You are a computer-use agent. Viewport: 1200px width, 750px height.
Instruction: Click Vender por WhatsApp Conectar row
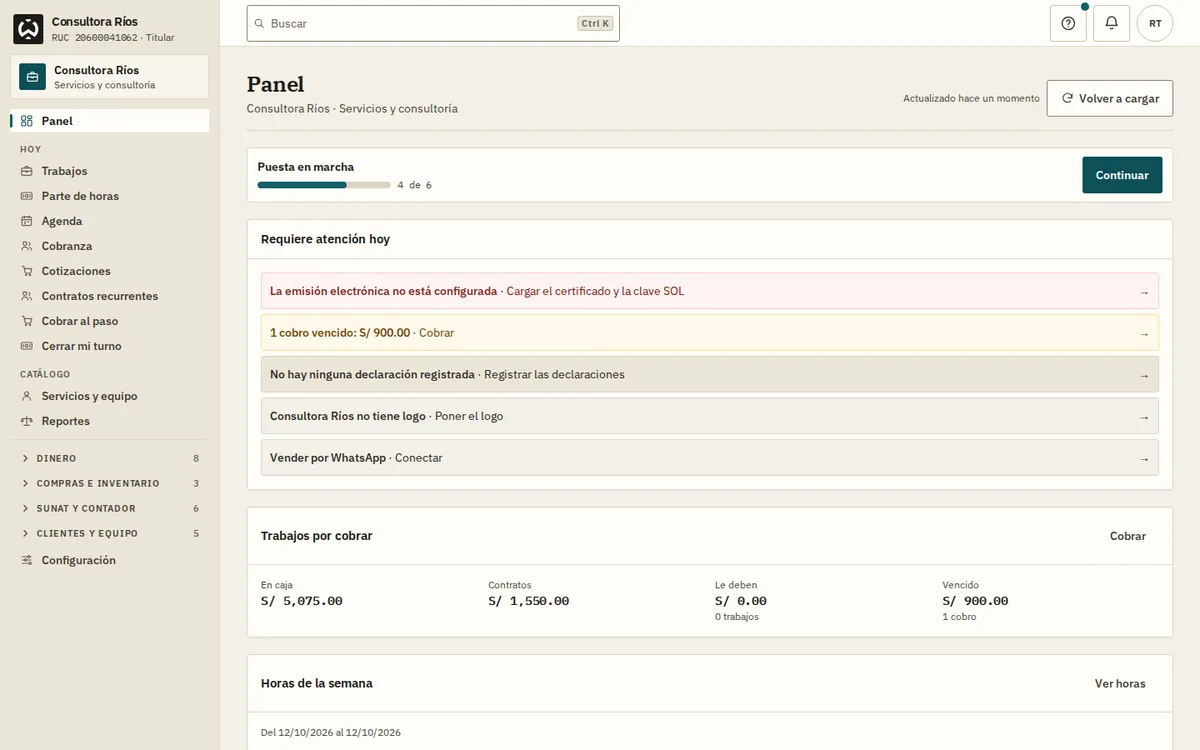(710, 458)
